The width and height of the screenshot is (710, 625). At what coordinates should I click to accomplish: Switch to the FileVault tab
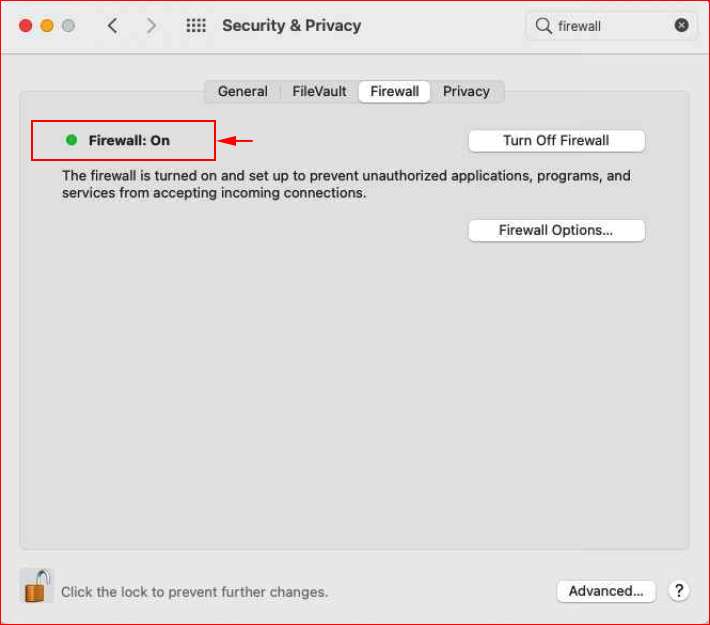click(319, 91)
